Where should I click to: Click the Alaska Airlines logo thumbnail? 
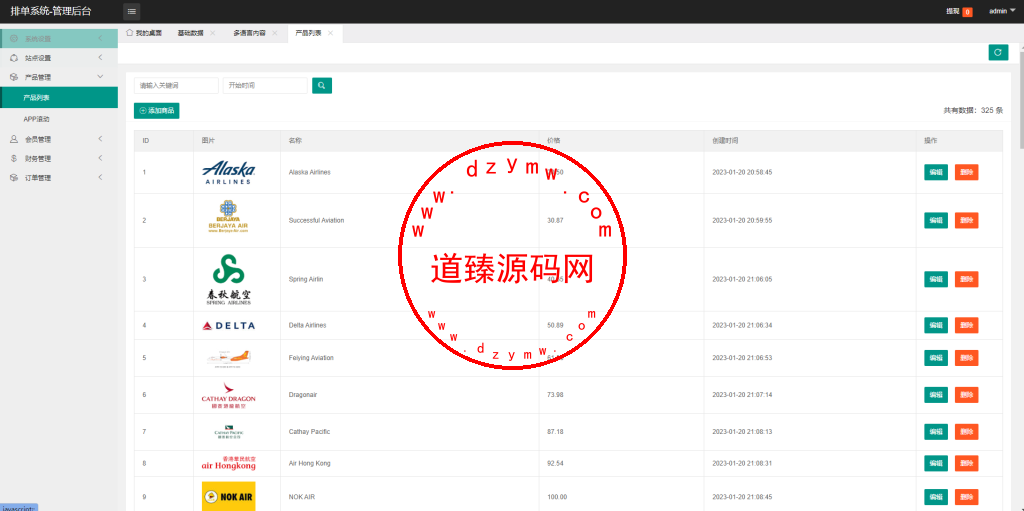coord(229,173)
